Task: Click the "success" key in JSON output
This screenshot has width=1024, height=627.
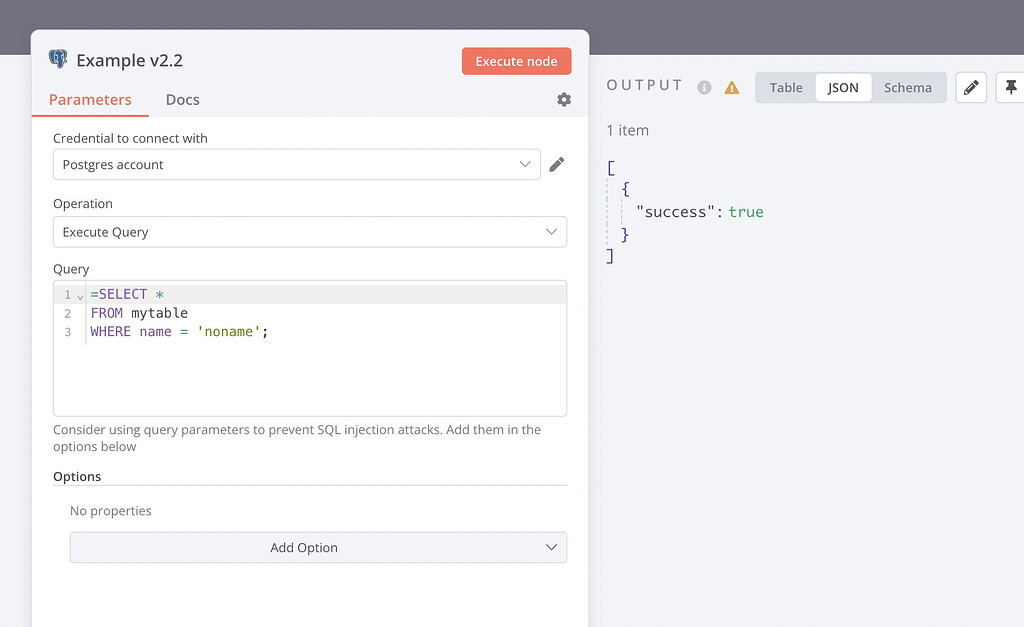Action: click(677, 212)
